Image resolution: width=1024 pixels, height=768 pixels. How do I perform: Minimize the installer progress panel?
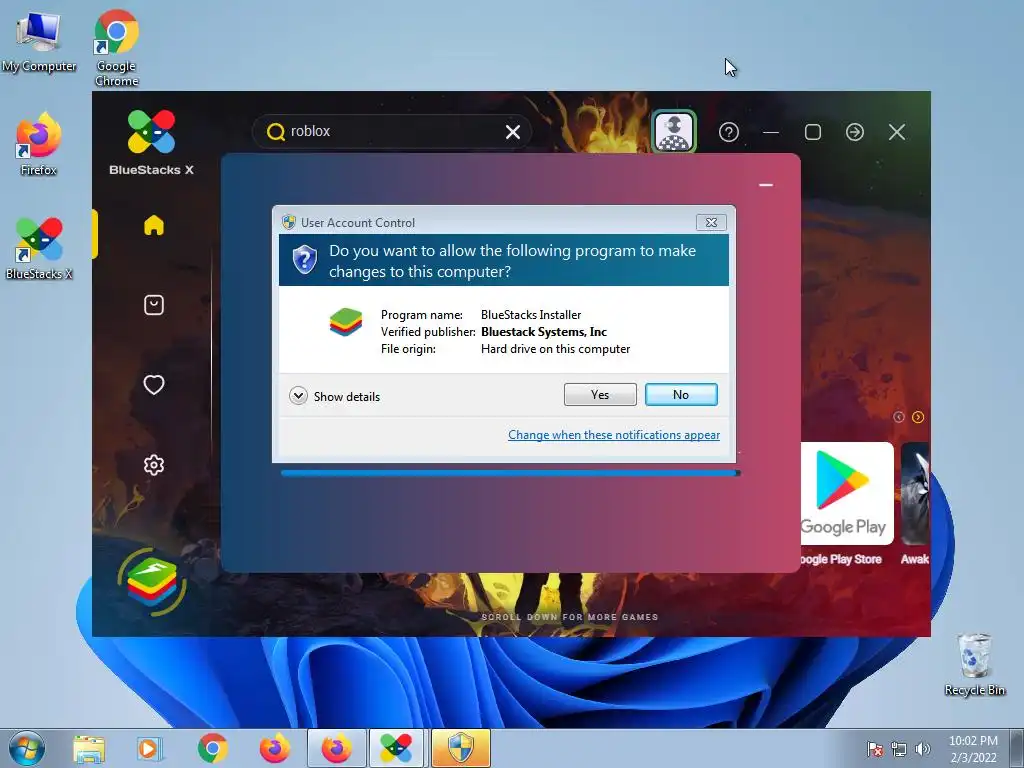766,185
